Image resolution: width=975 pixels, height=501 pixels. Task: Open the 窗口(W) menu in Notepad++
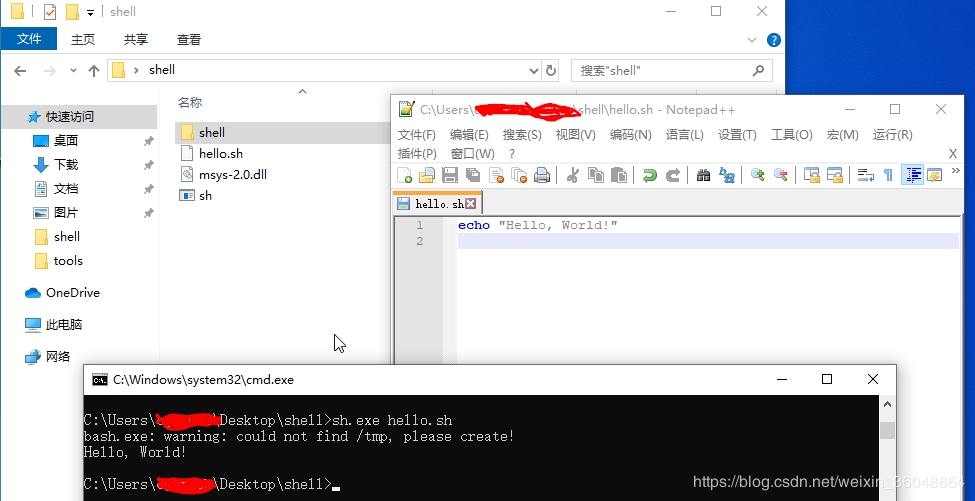(473, 154)
